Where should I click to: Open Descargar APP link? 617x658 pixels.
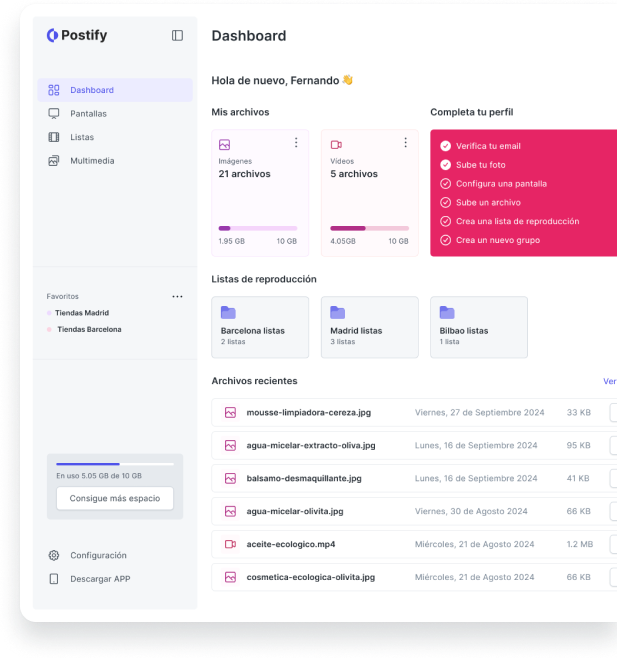point(99,579)
